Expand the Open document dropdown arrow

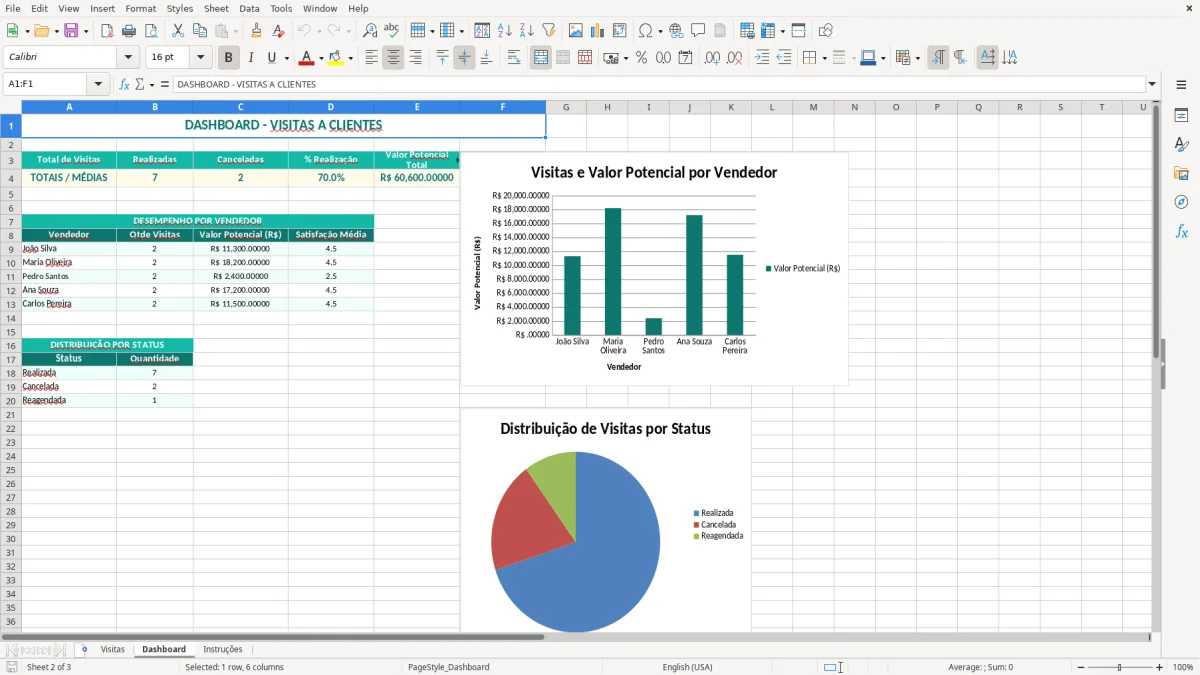point(55,31)
